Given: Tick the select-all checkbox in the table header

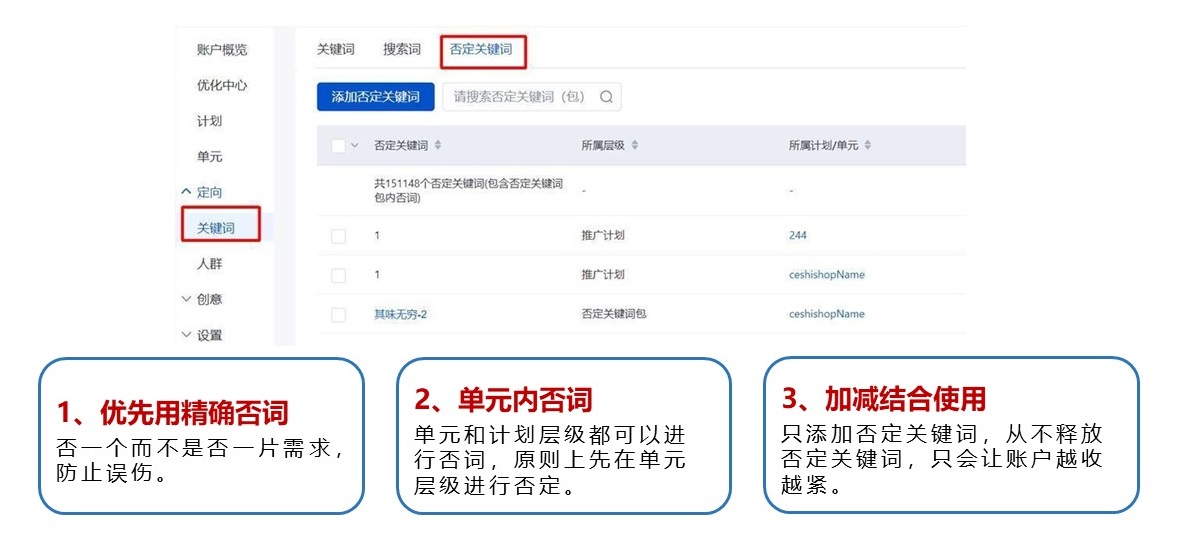Looking at the screenshot, I should [x=338, y=146].
